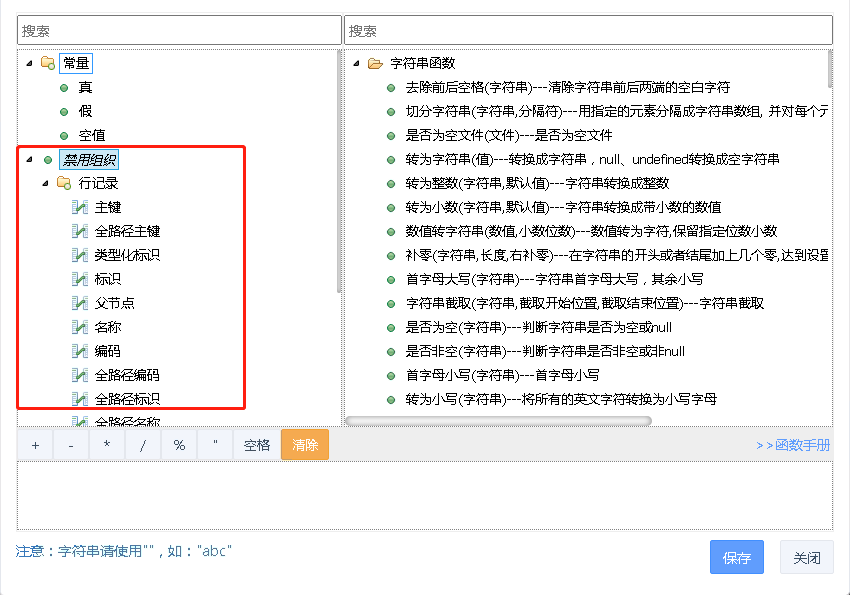Click the field icon beside 主键

[x=80, y=207]
